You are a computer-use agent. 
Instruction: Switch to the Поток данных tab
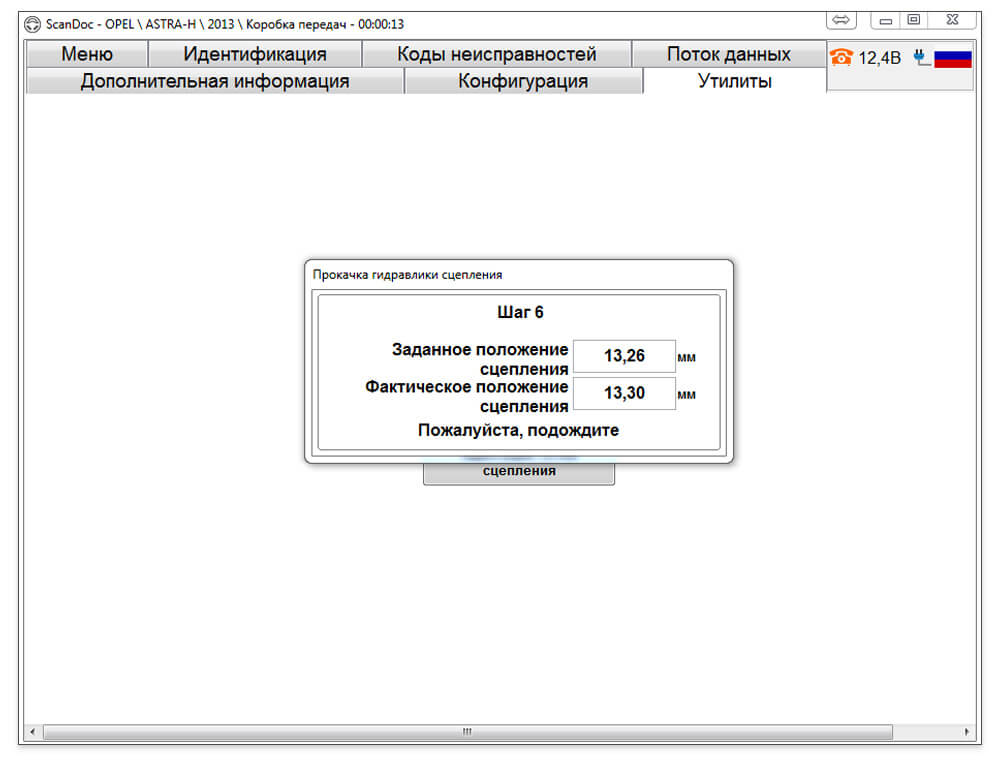tap(729, 54)
